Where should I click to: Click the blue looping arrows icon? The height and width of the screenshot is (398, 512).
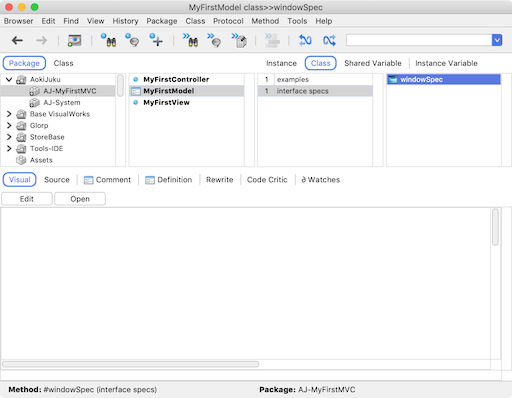(x=305, y=41)
